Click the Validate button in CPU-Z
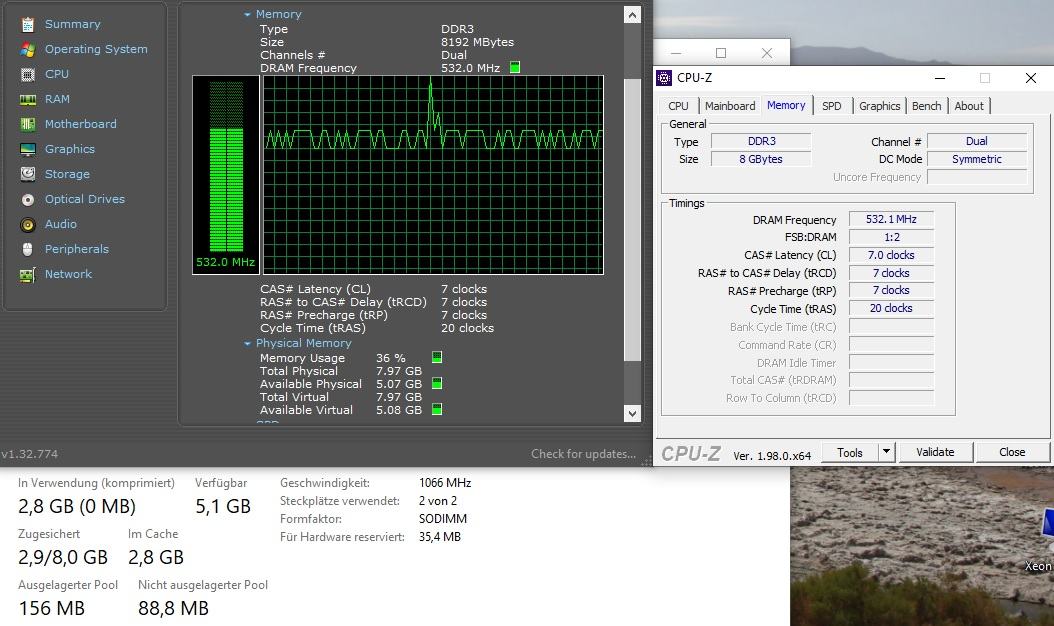This screenshot has height=626, width=1054. pos(935,453)
